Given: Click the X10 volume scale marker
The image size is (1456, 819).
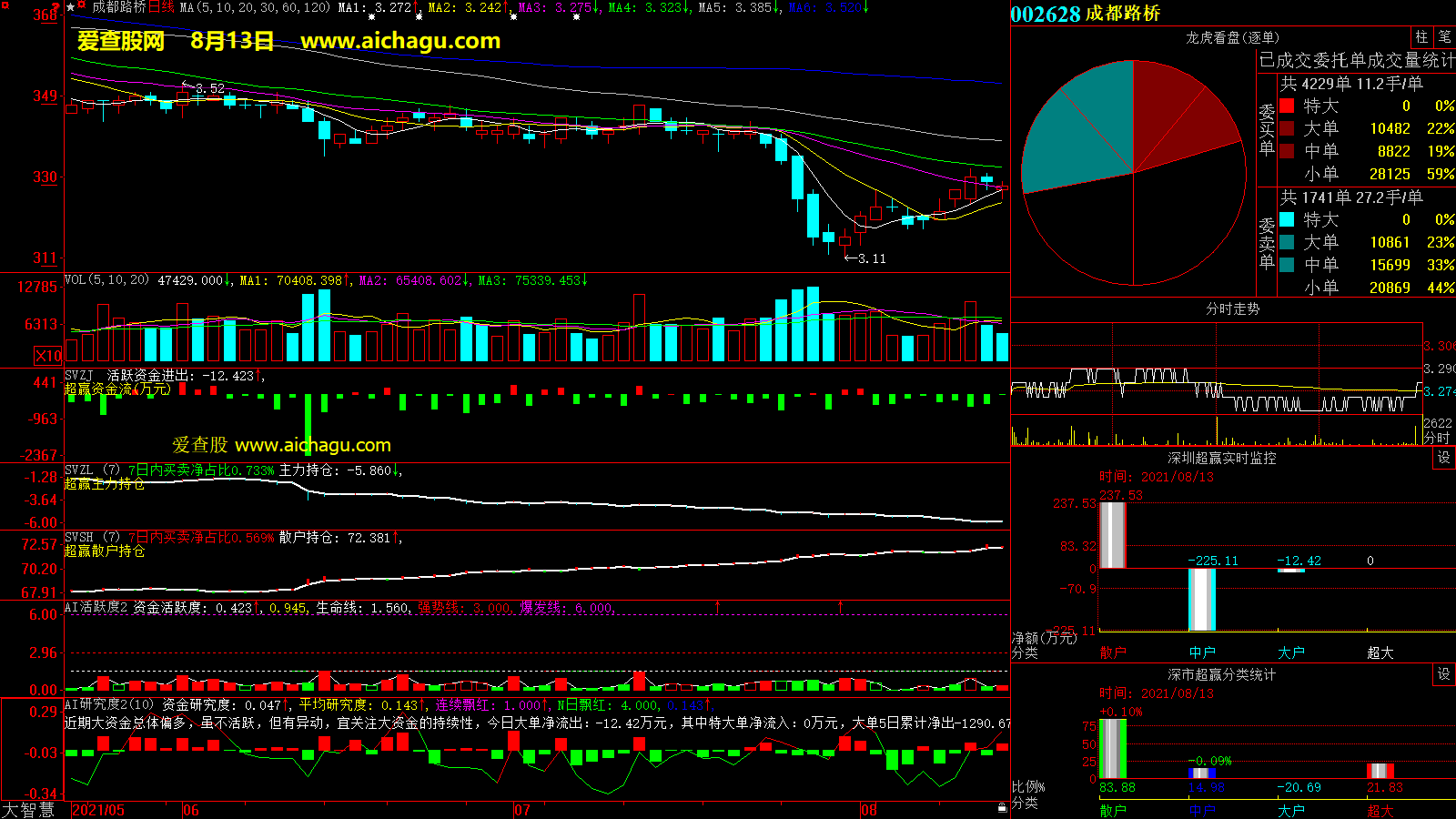Looking at the screenshot, I should 48,356.
